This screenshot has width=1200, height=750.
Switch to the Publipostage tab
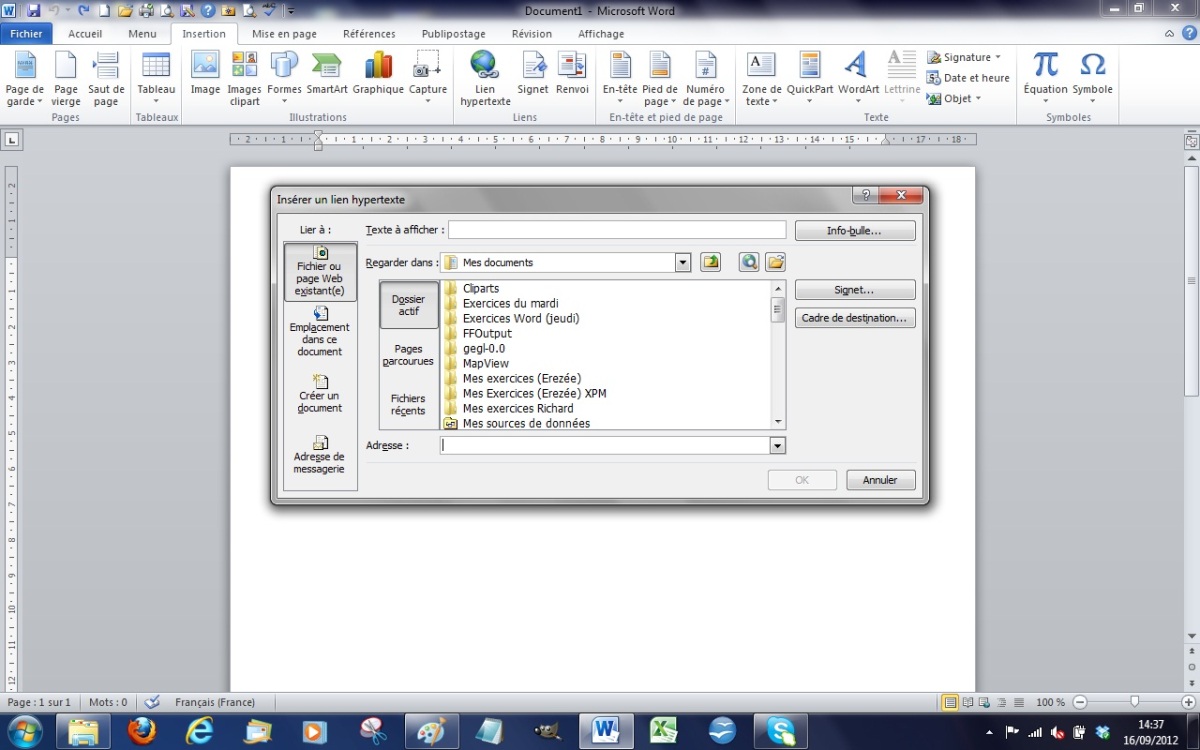point(453,33)
